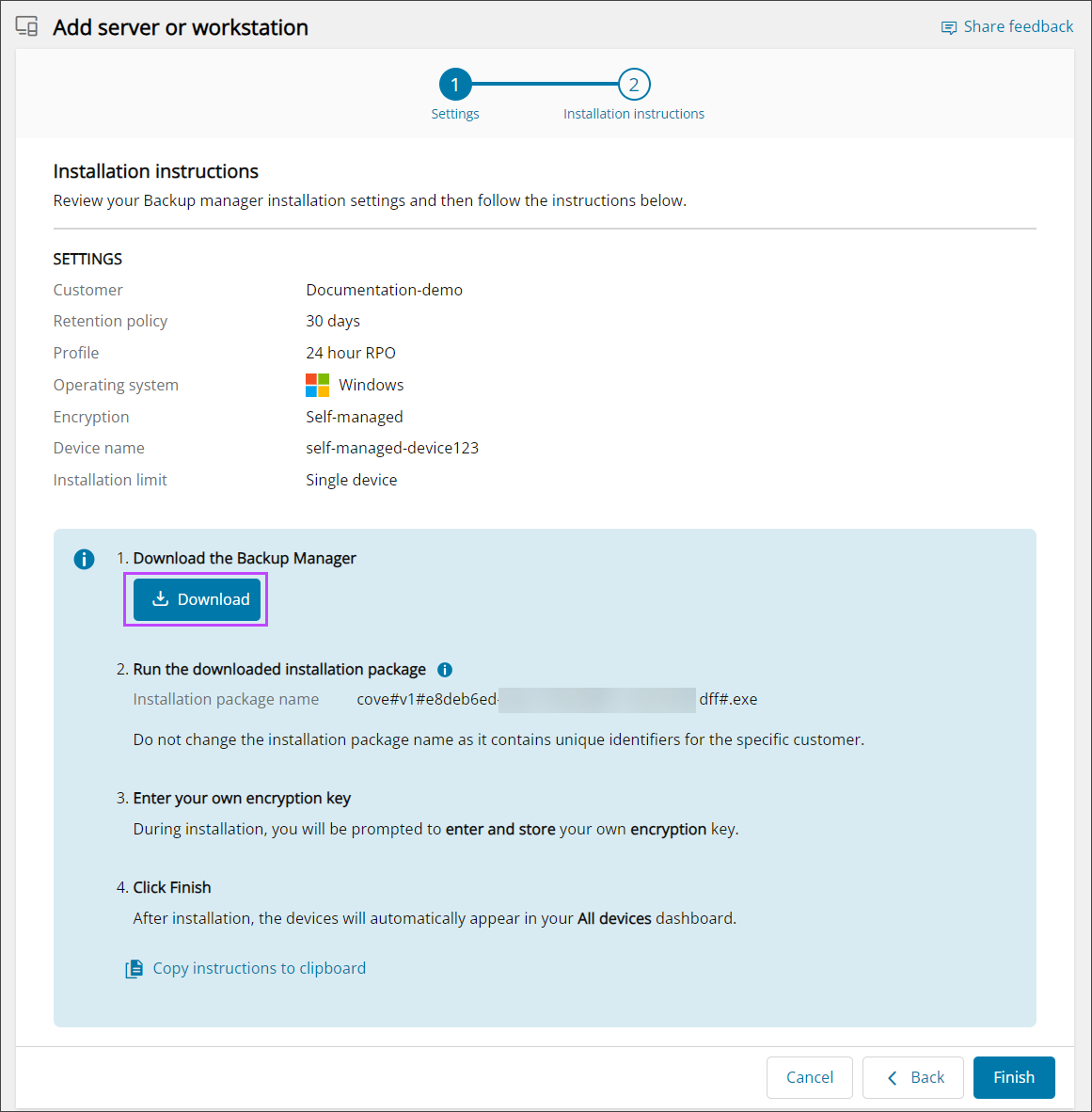Click the Settings step label
Image resolution: width=1092 pixels, height=1112 pixels.
455,114
